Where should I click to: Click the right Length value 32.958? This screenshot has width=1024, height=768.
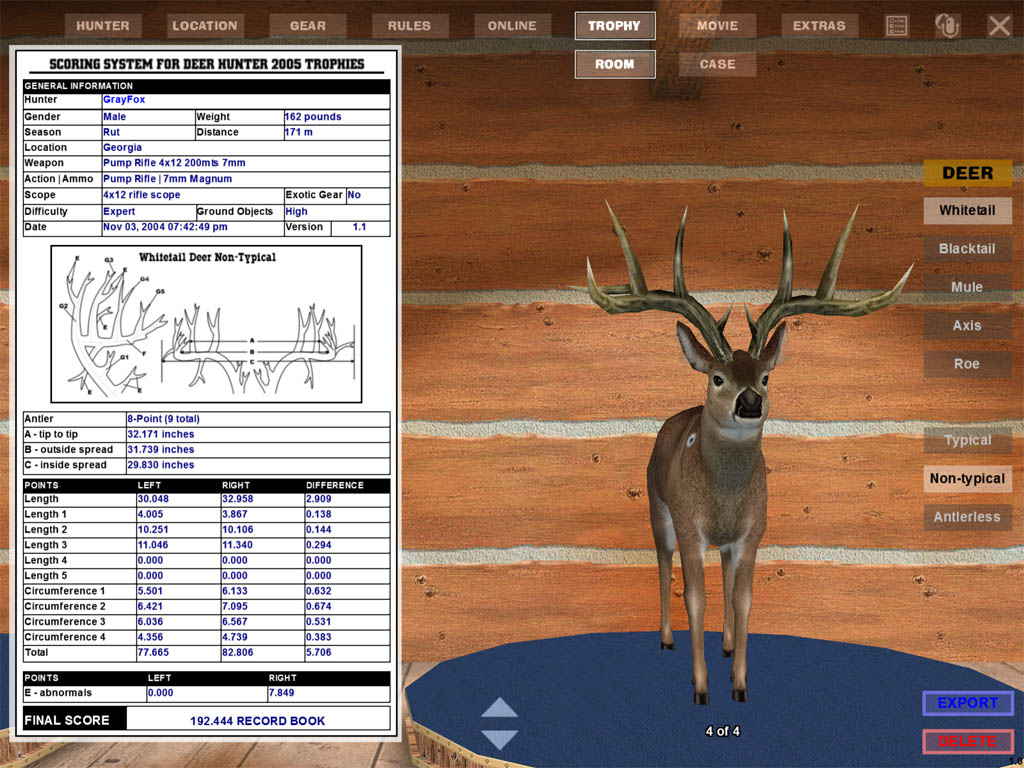point(238,499)
